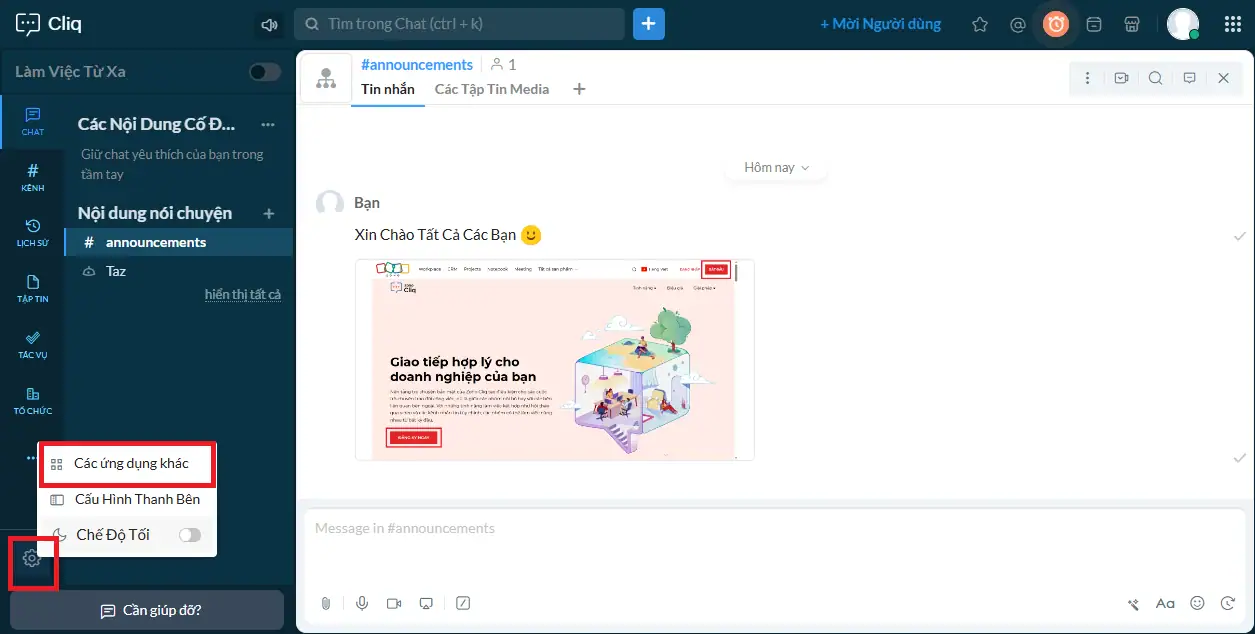This screenshot has width=1255, height=634.
Task: Enable Chế Độ Tối dark mode
Action: point(189,535)
